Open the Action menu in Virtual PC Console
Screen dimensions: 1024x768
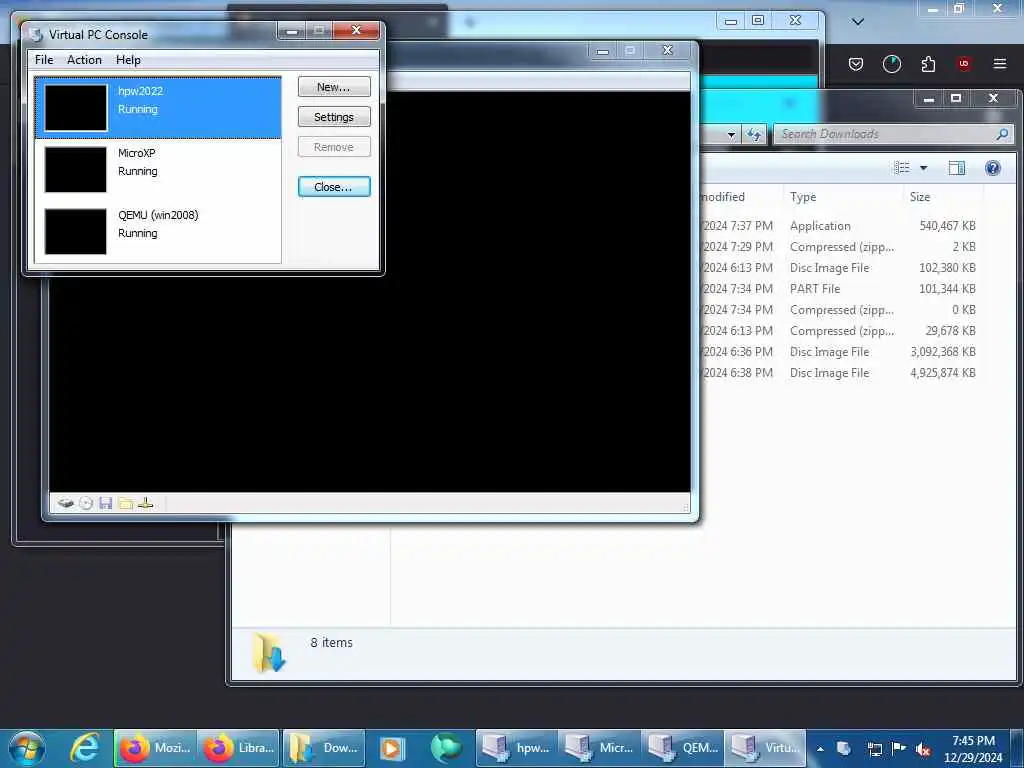(84, 59)
